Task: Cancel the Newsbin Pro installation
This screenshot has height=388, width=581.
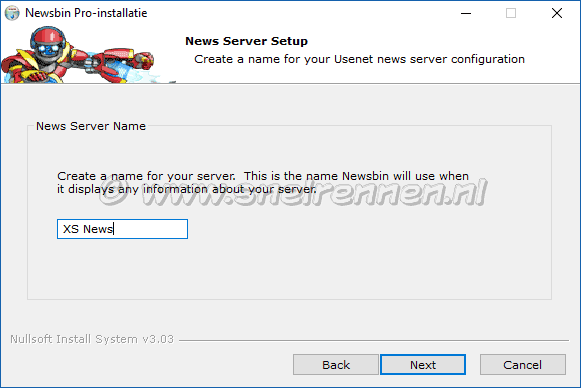Action: [x=522, y=365]
